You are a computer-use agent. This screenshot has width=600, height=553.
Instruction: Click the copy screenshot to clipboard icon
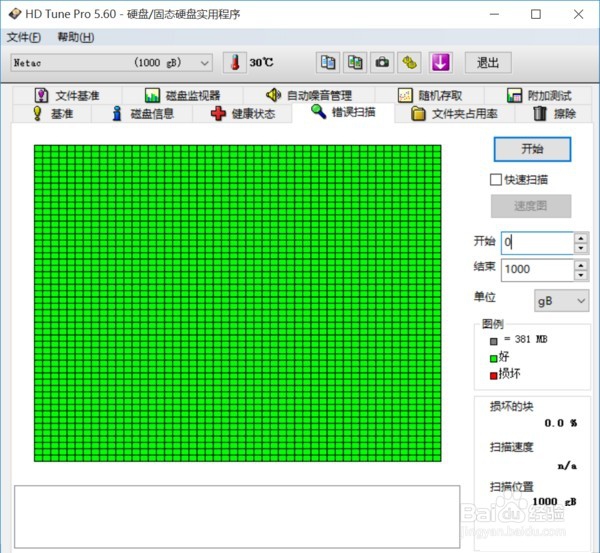click(x=355, y=62)
